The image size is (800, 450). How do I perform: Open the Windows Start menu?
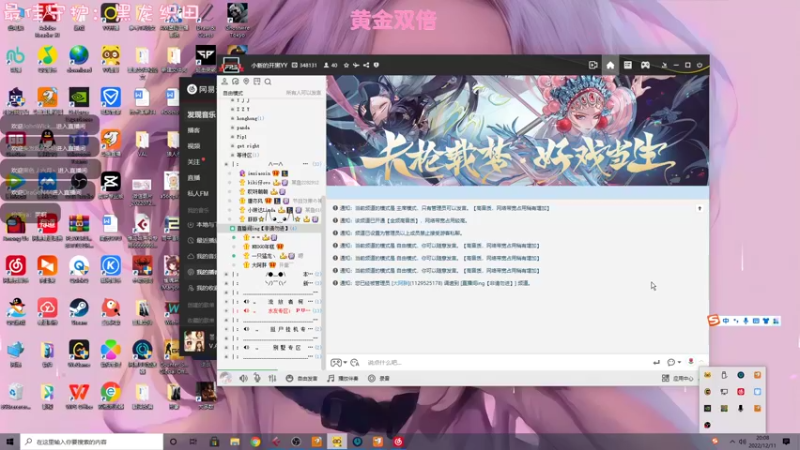pos(10,441)
